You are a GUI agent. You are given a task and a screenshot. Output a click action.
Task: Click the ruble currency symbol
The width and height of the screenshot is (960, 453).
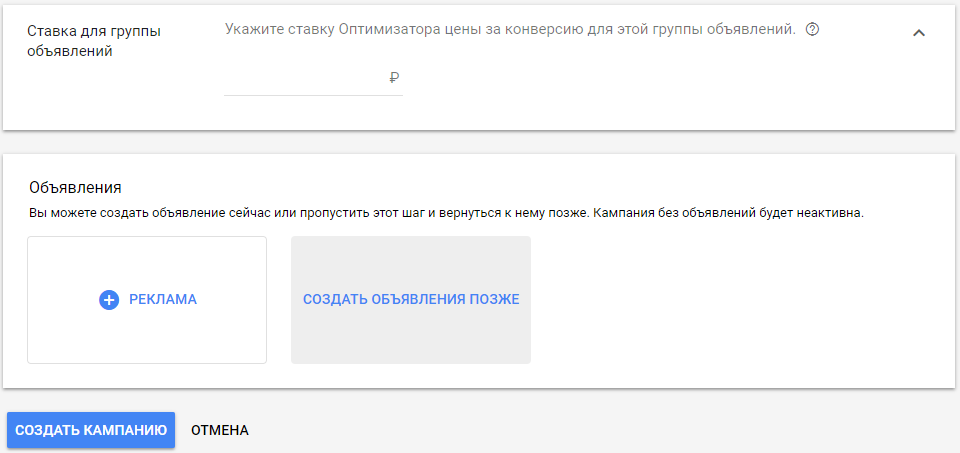[x=394, y=78]
